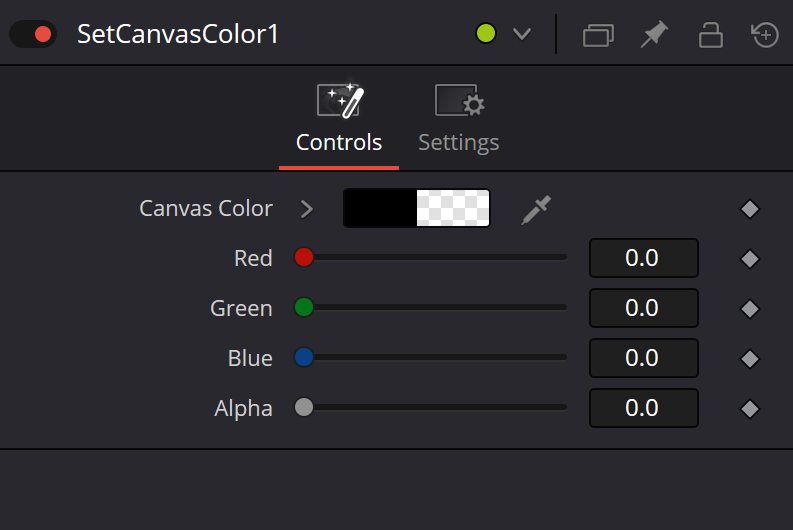793x530 pixels.
Task: Click the Red label
Action: pos(253,258)
